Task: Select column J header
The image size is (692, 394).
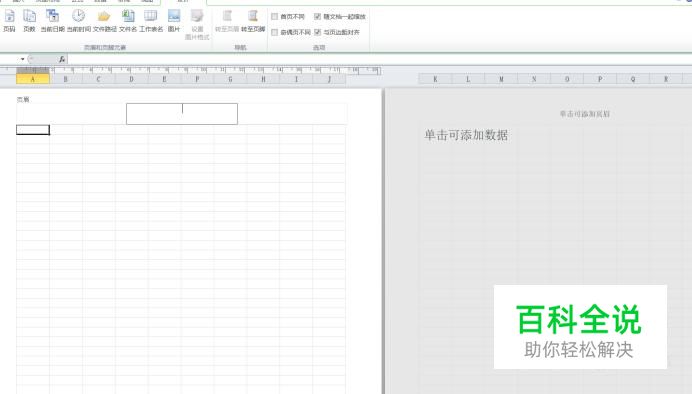Action: click(329, 79)
